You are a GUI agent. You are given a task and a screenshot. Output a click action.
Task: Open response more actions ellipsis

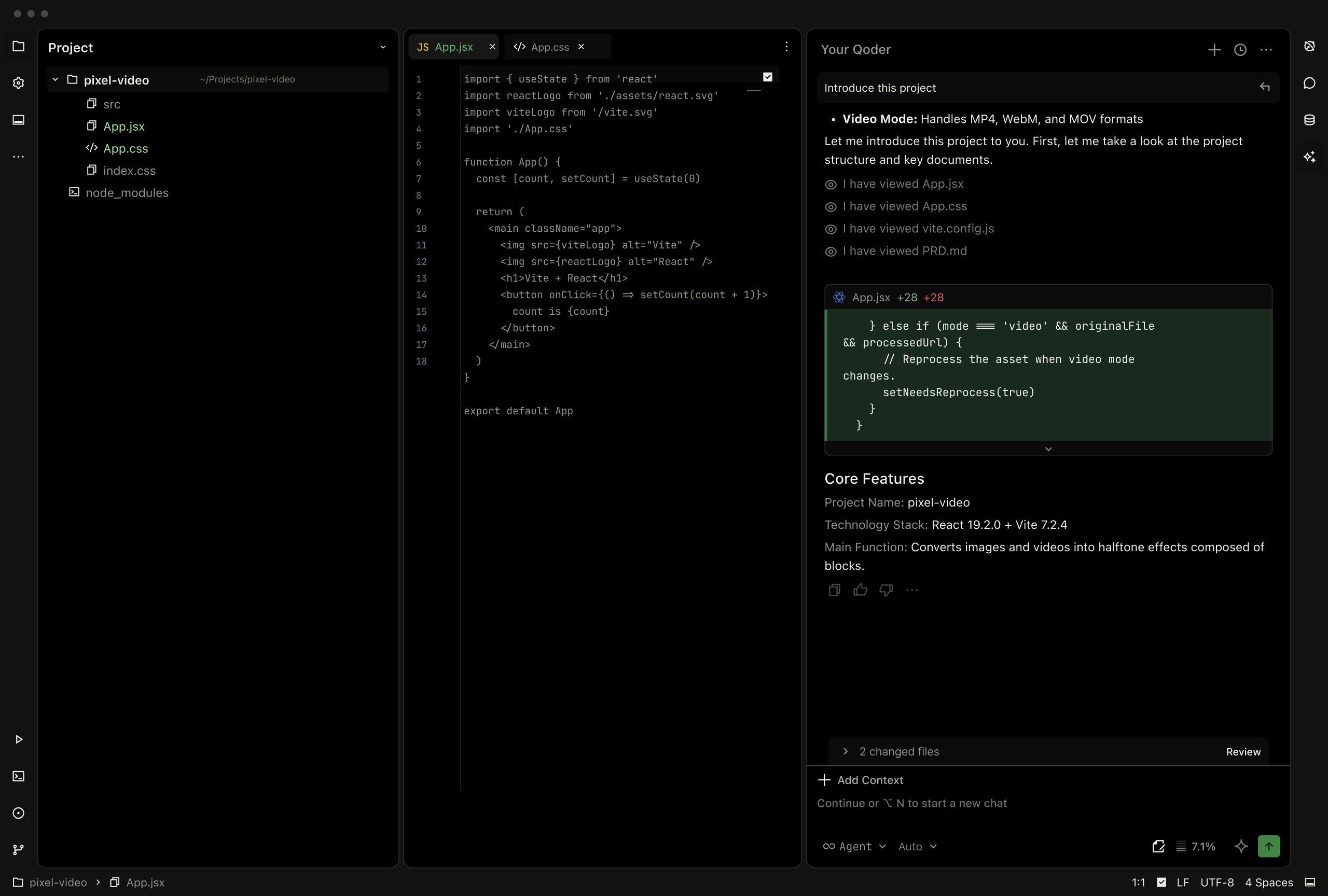[x=912, y=590]
